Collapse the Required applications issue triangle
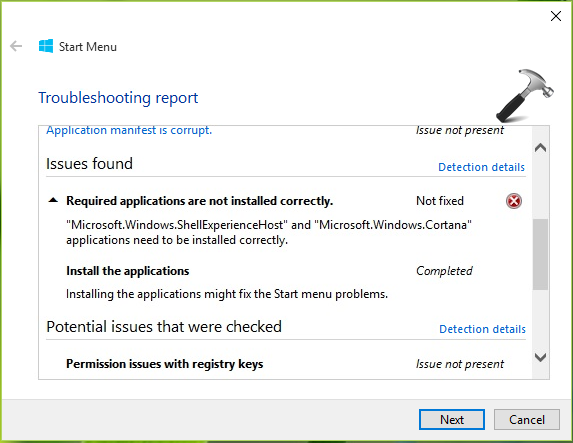This screenshot has width=573, height=443. pyautogui.click(x=53, y=200)
